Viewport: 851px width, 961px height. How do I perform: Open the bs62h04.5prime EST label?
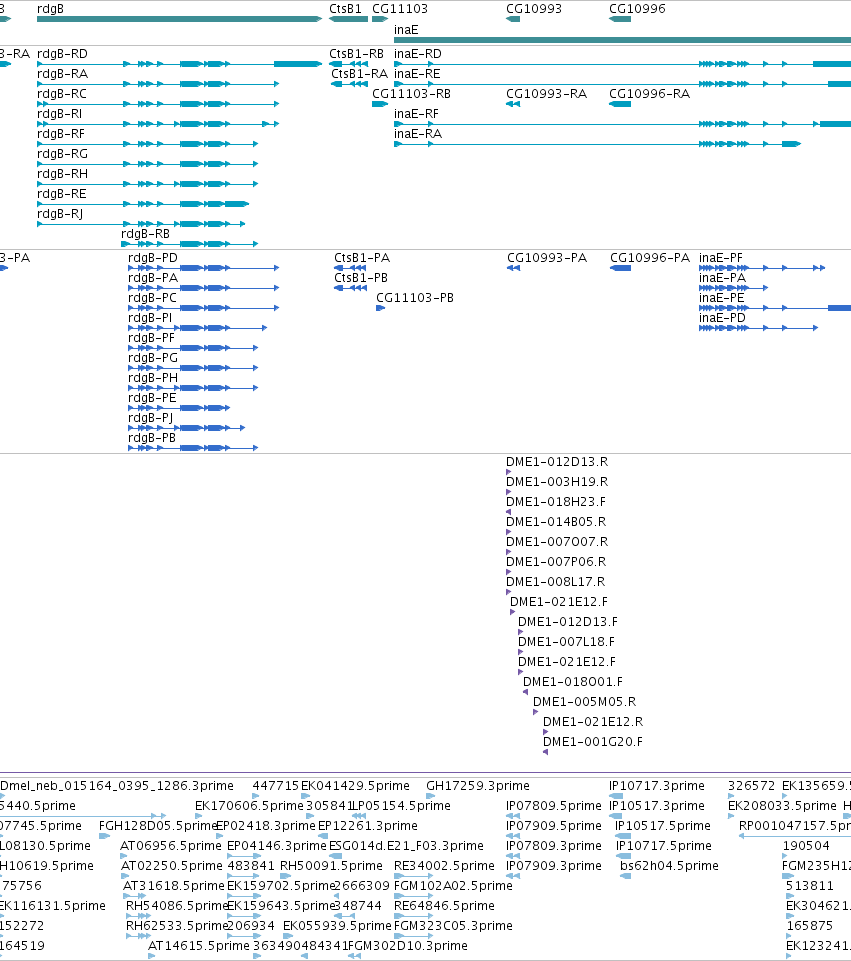669,865
